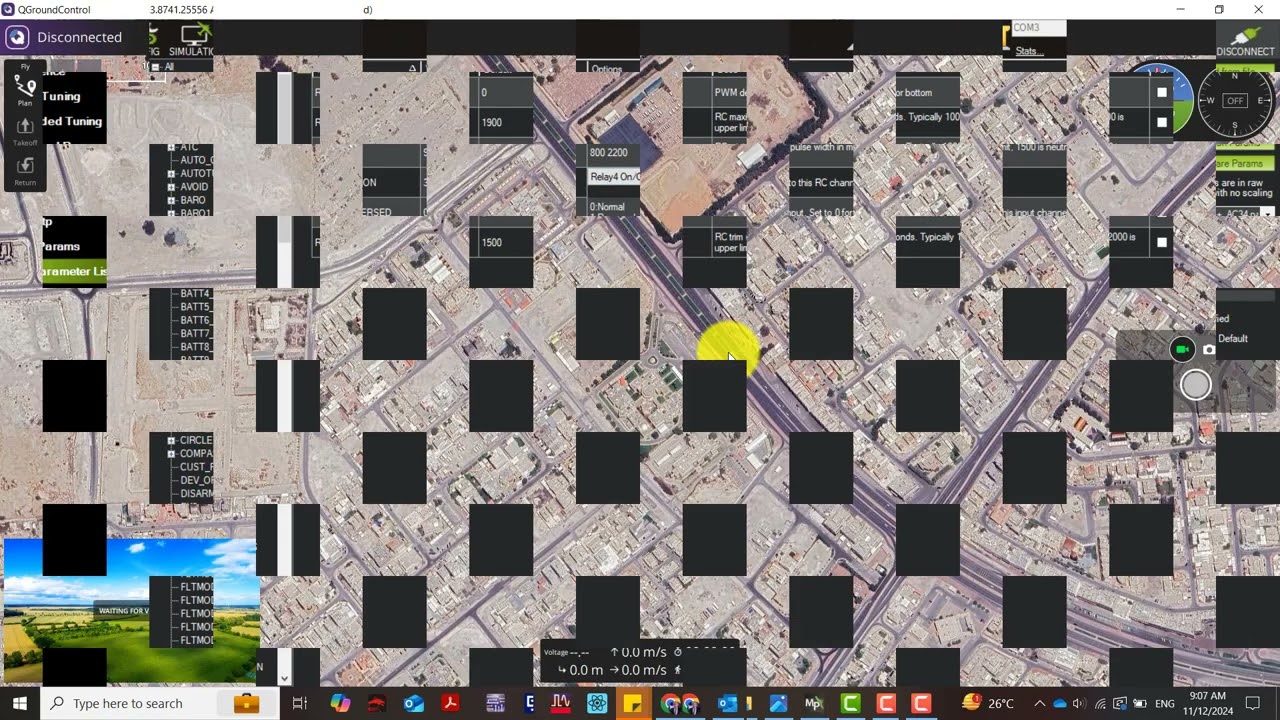Click the Compare Params button
The height and width of the screenshot is (720, 1280).
[x=1245, y=163]
